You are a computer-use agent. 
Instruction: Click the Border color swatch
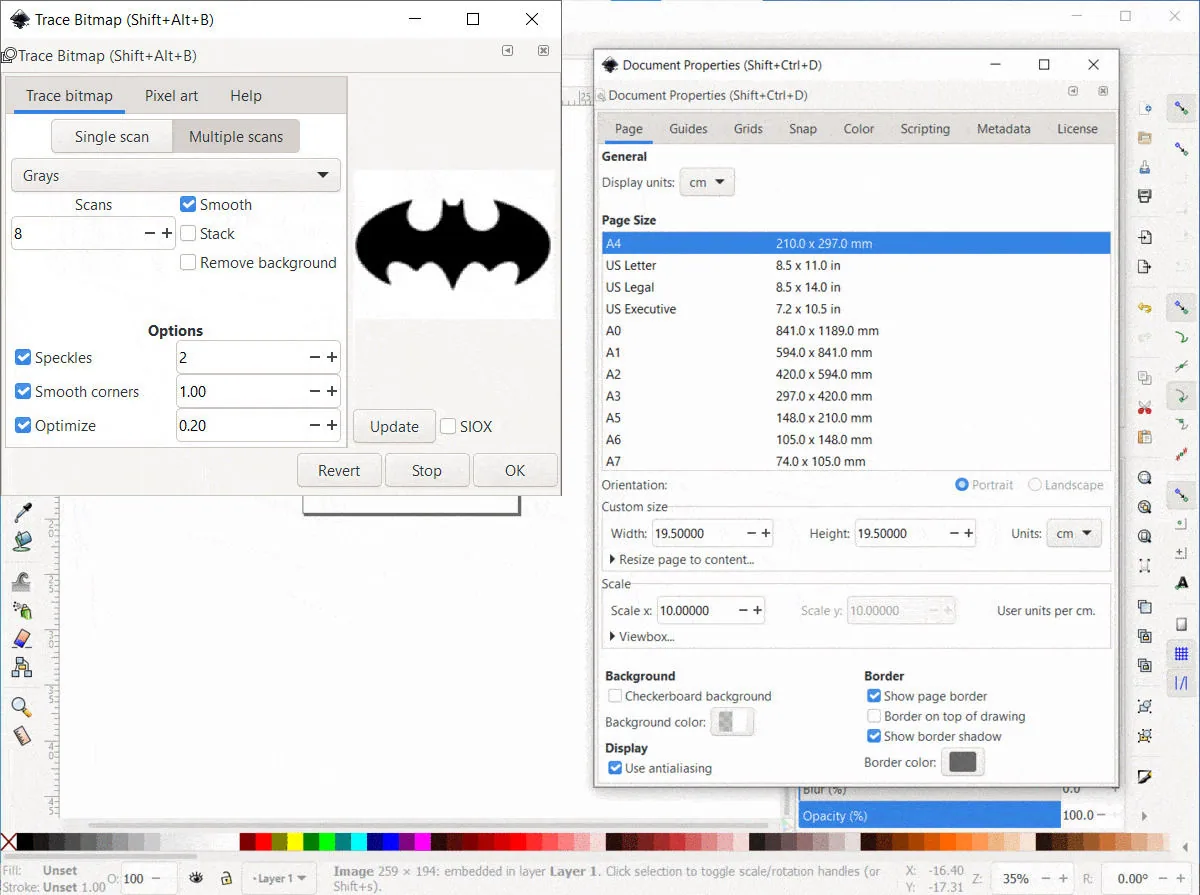point(963,762)
